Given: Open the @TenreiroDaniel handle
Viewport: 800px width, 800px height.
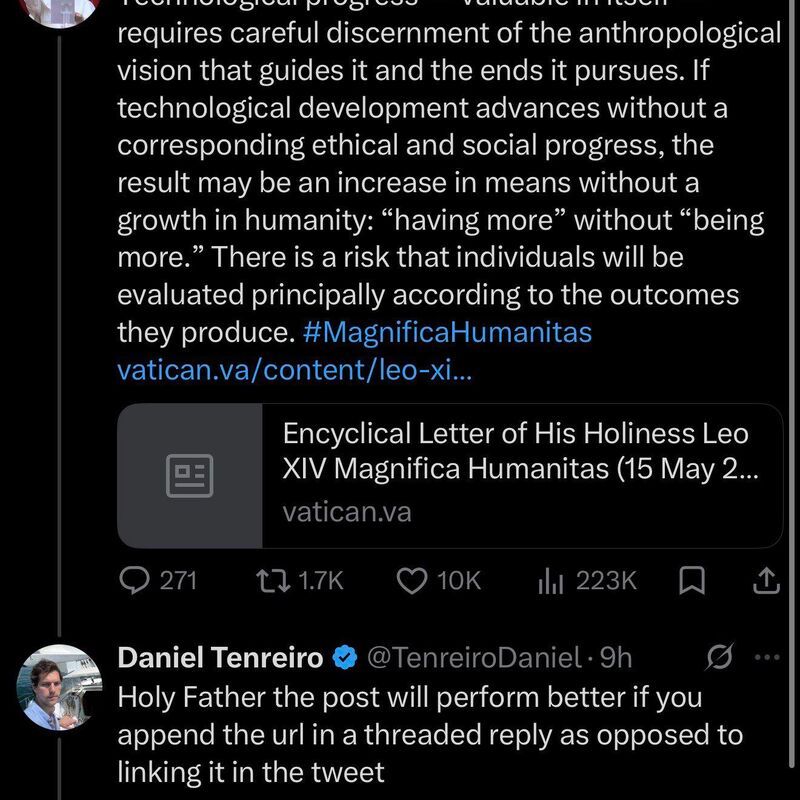Looking at the screenshot, I should tap(474, 658).
